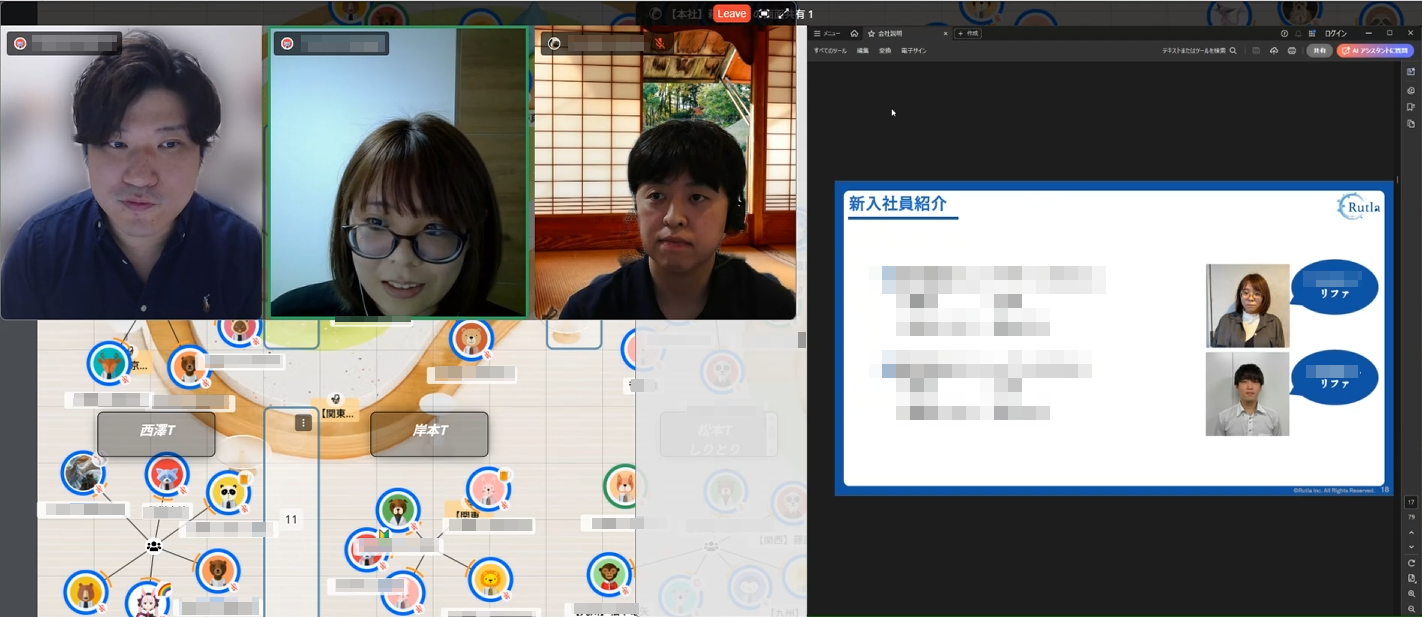This screenshot has height=617, width=1422.
Task: Click the ログイン link
Action: [1335, 33]
